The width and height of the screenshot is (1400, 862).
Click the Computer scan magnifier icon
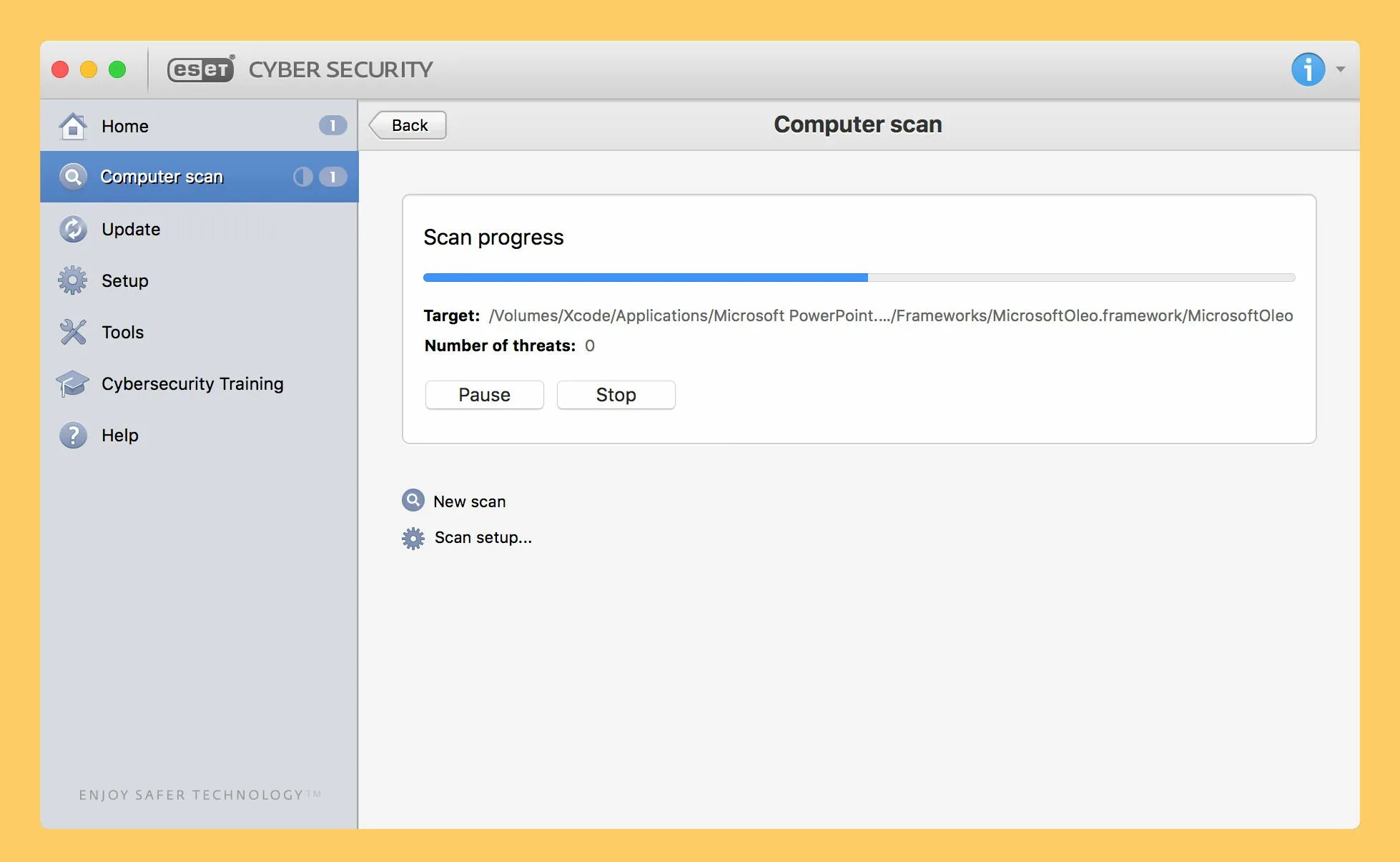pos(73,177)
